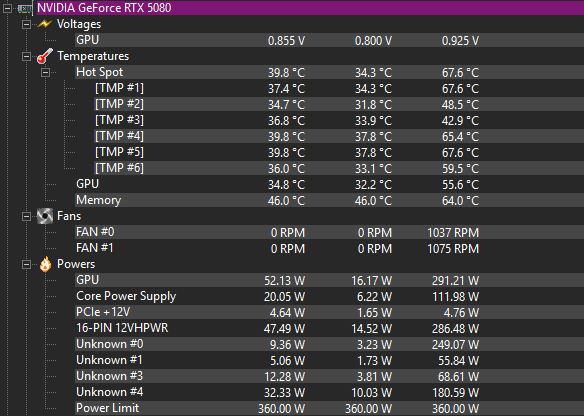Select the [TMP #3] sensor row
The height and width of the screenshot is (416, 584).
pos(339,120)
